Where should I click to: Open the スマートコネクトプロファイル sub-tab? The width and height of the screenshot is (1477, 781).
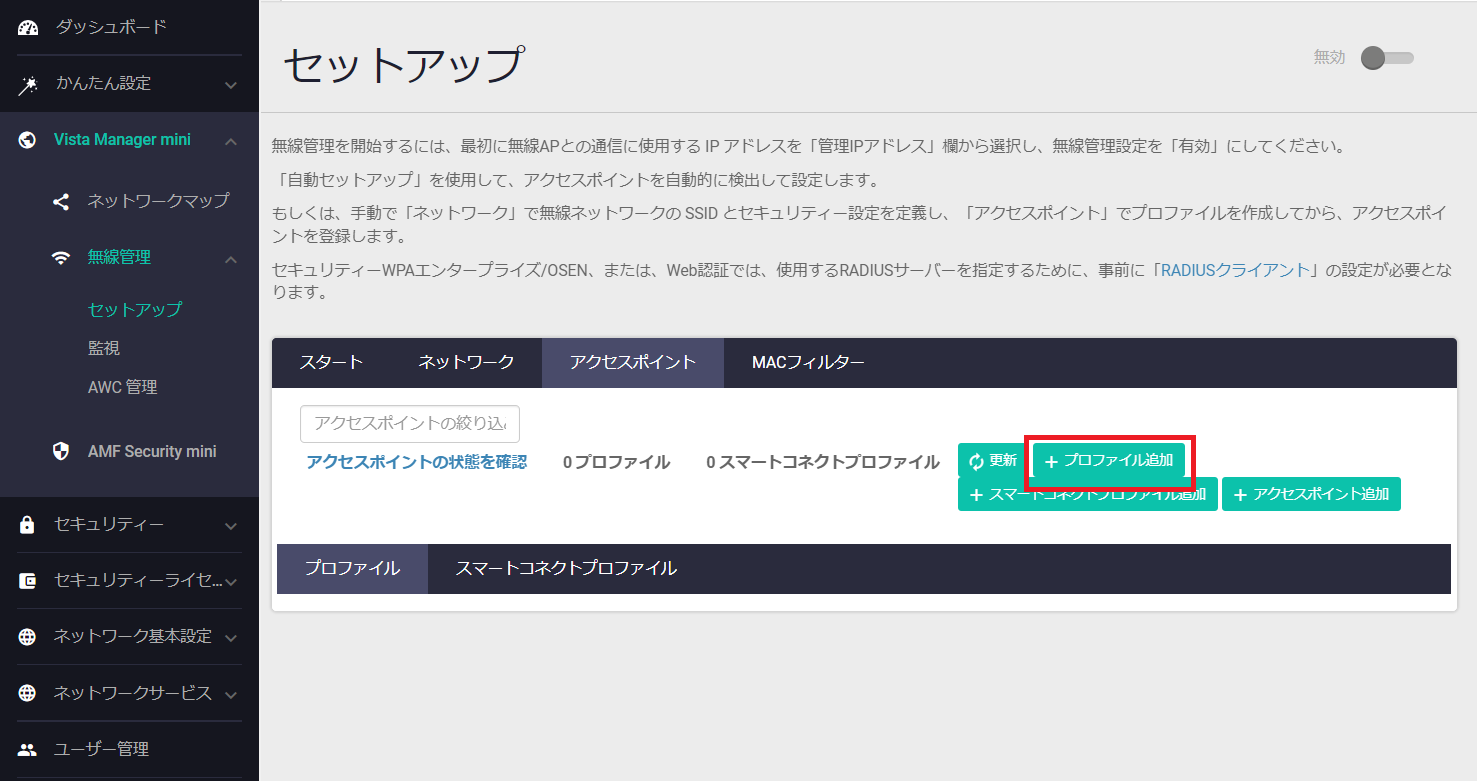coord(566,568)
